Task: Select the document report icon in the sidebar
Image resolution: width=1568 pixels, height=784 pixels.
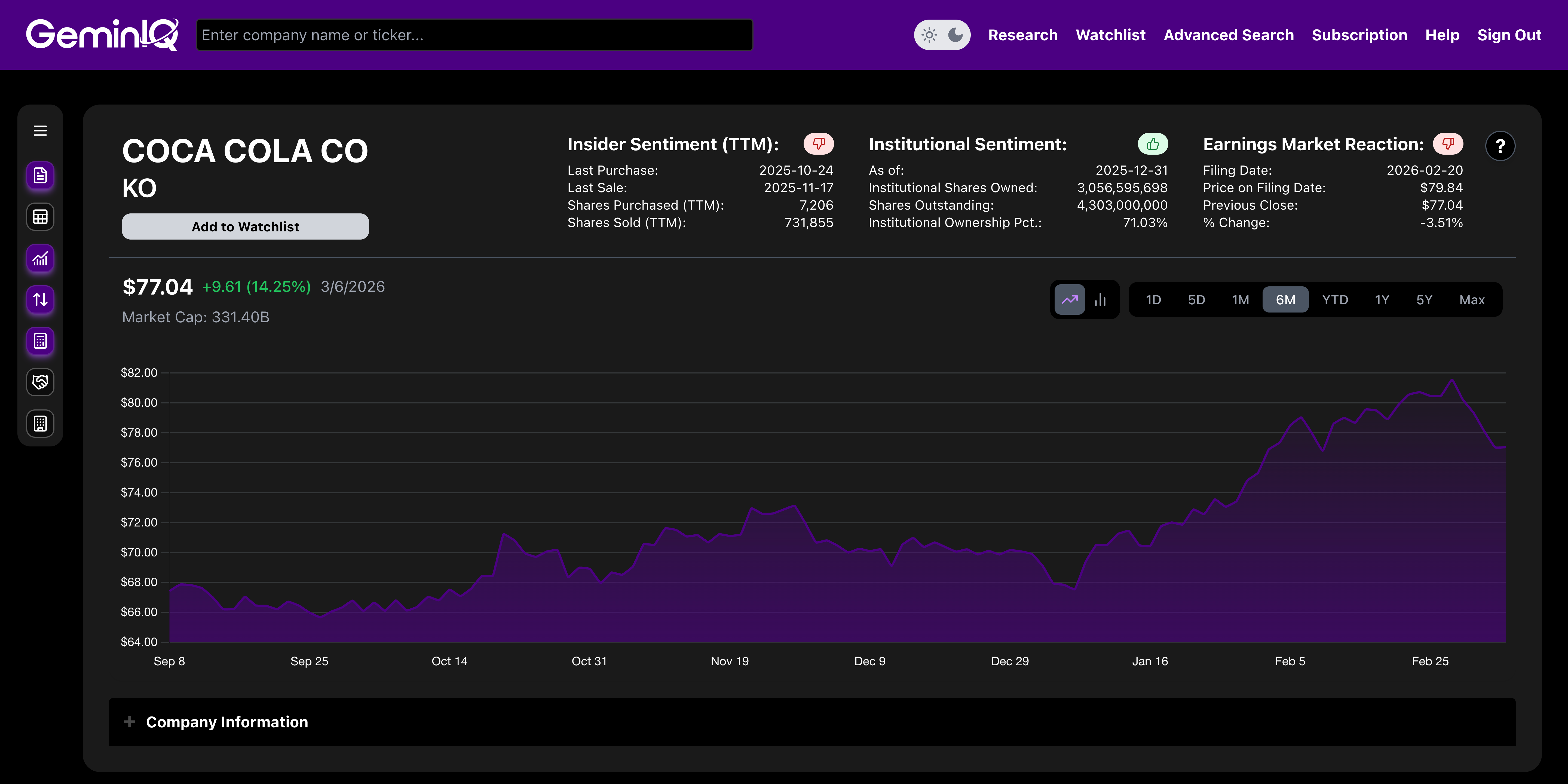Action: click(x=39, y=176)
